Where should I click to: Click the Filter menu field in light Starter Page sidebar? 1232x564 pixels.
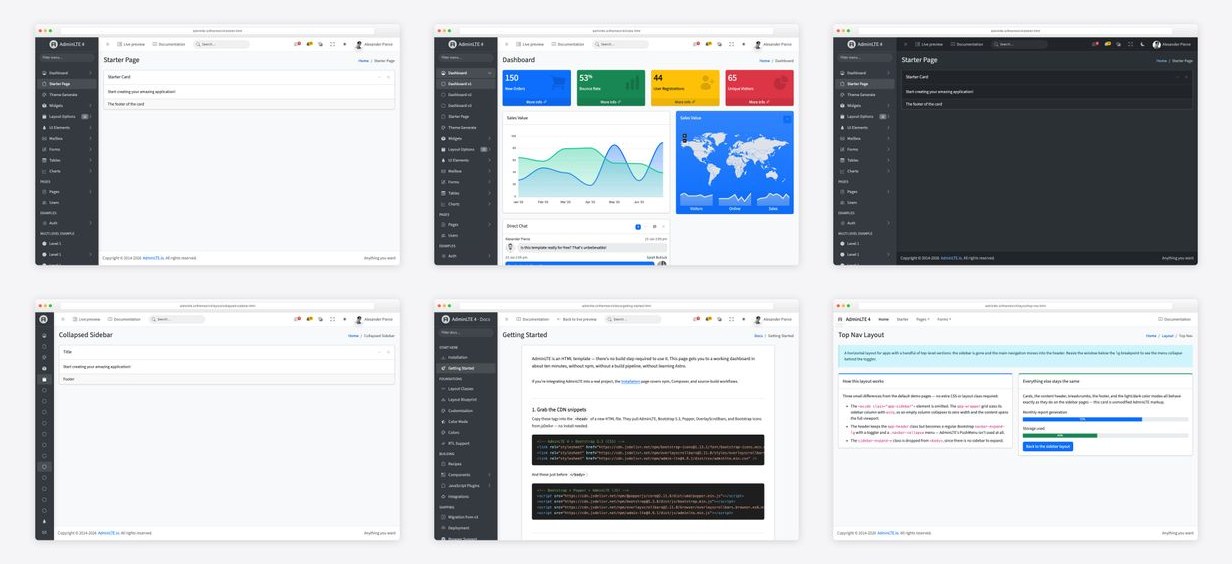(x=66, y=57)
